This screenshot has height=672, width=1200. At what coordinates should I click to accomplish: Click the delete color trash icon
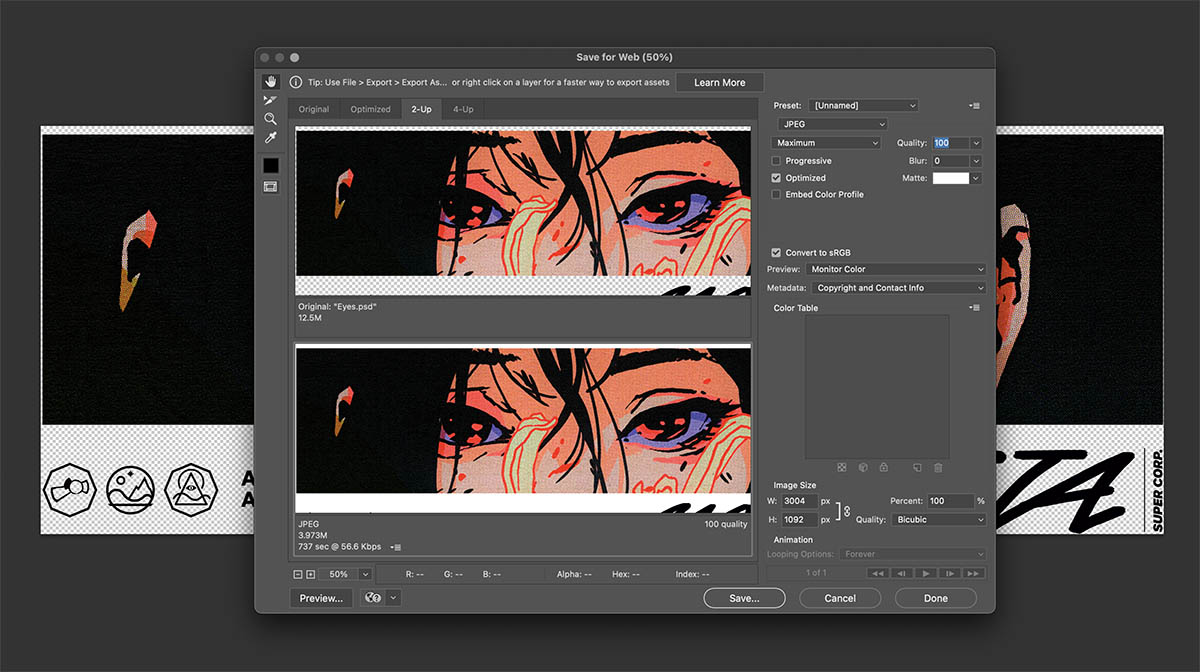pos(938,467)
